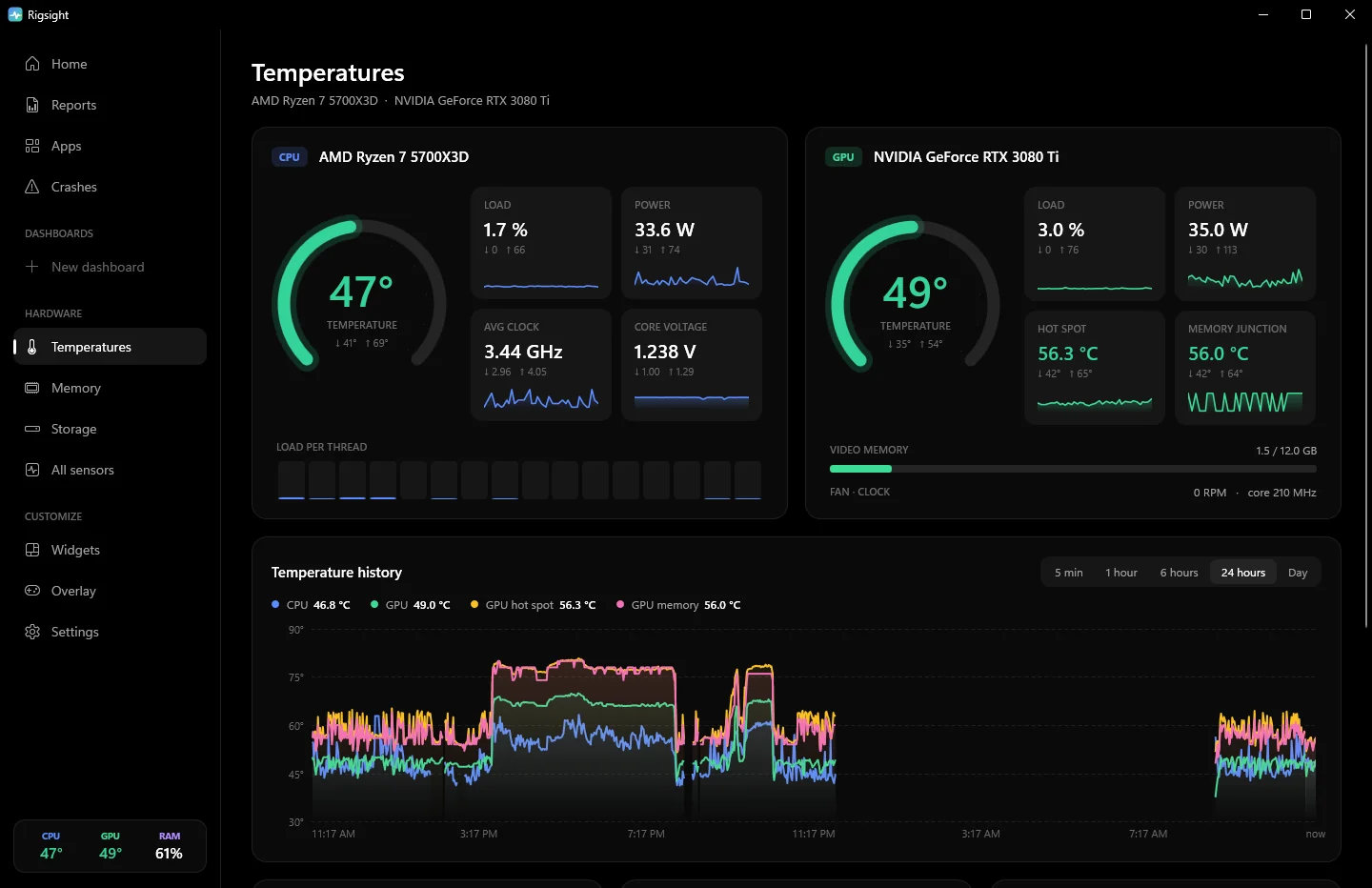Create a New dashboard
This screenshot has height=888, width=1372.
point(111,267)
